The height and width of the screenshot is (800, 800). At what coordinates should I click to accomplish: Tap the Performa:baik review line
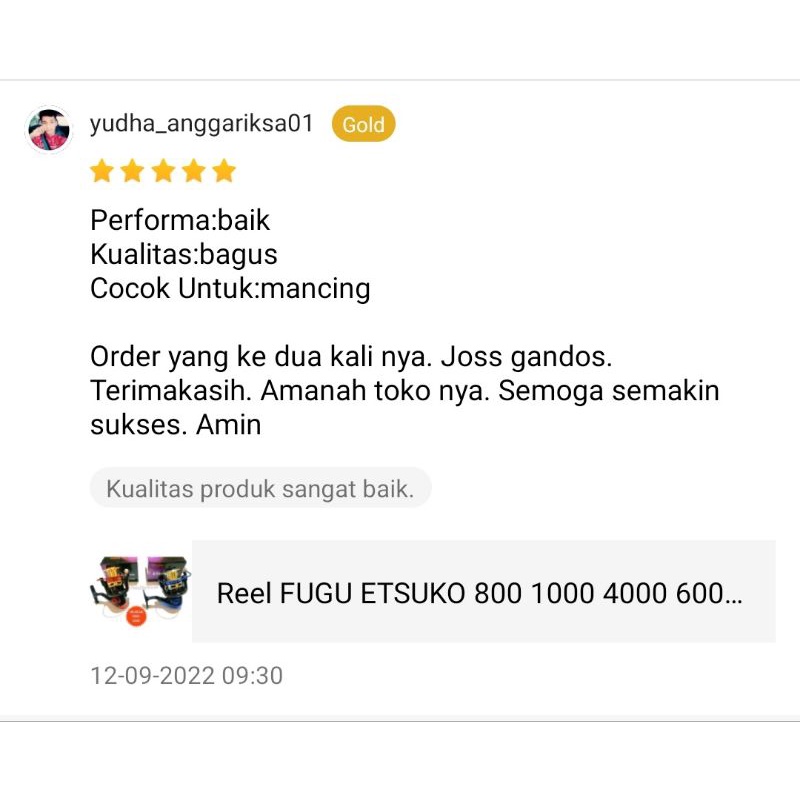180,220
